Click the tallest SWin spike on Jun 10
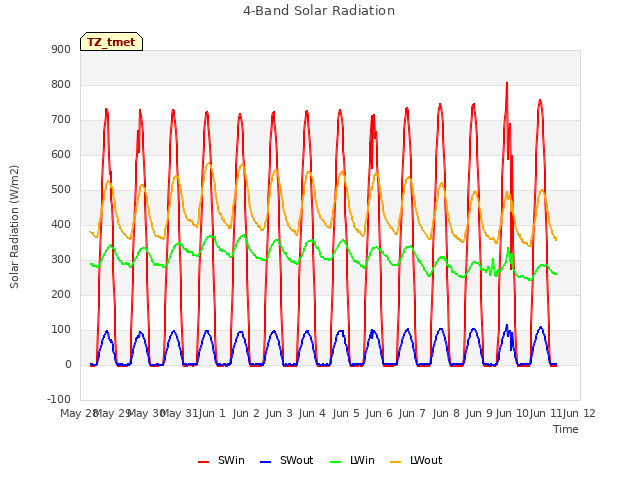This screenshot has height=480, width=640. pos(507,83)
